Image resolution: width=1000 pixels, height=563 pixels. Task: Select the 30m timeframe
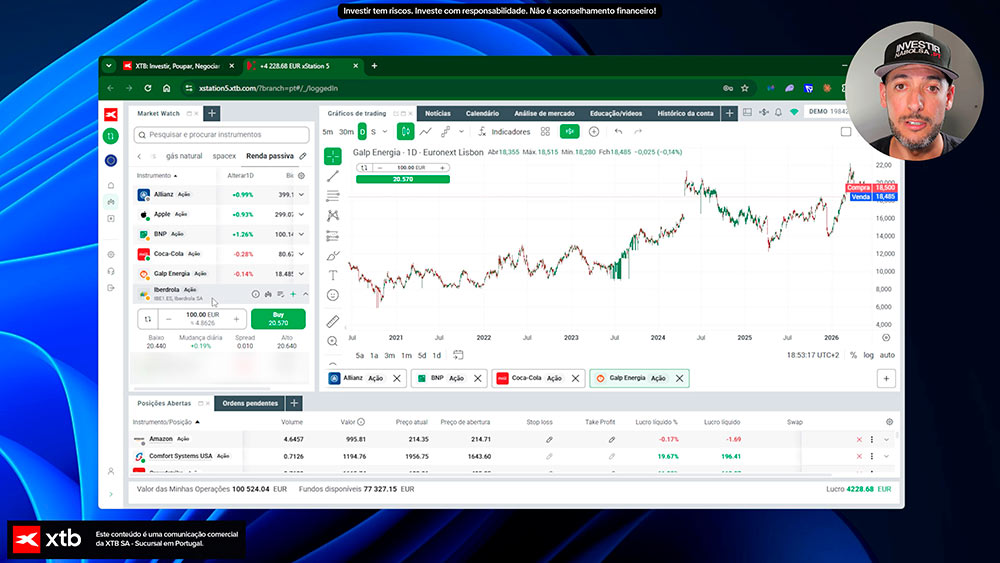[x=346, y=131]
